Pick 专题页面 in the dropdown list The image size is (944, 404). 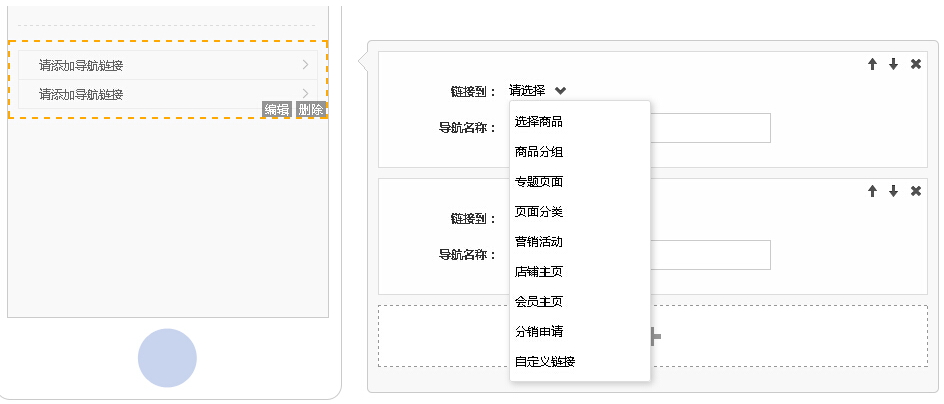coord(539,182)
